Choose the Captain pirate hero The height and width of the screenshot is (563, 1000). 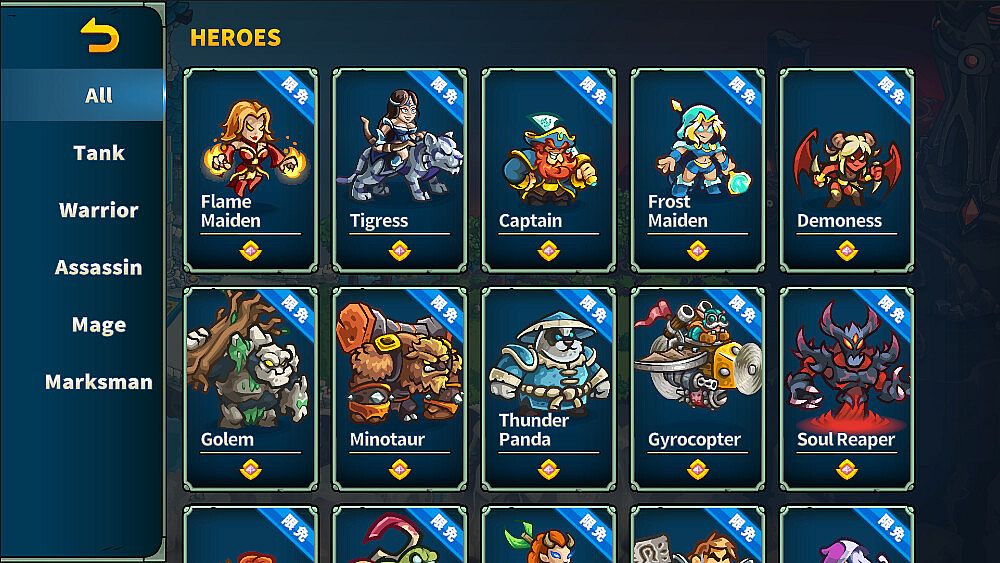point(549,171)
